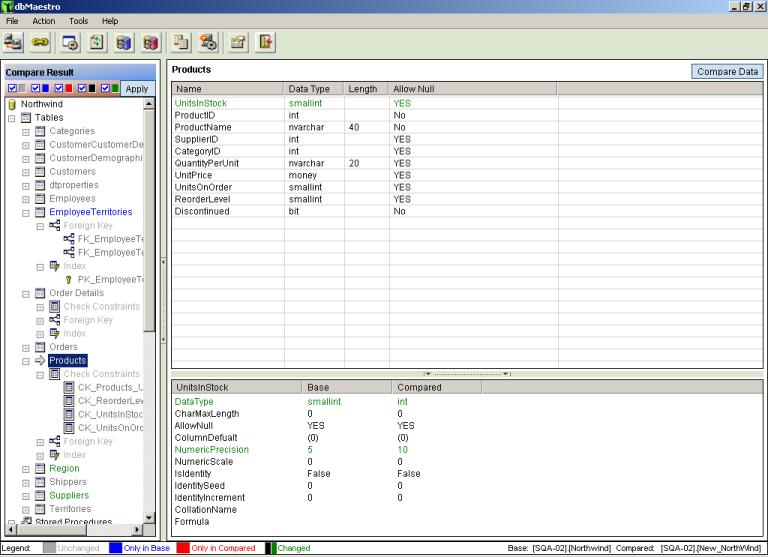Open the Tools menu
Image resolution: width=768 pixels, height=557 pixels.
(78, 21)
